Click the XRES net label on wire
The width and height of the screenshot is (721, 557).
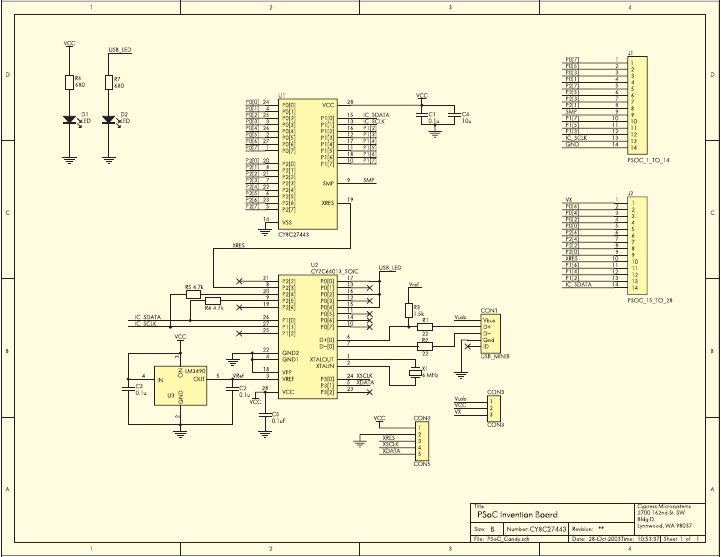[x=239, y=245]
